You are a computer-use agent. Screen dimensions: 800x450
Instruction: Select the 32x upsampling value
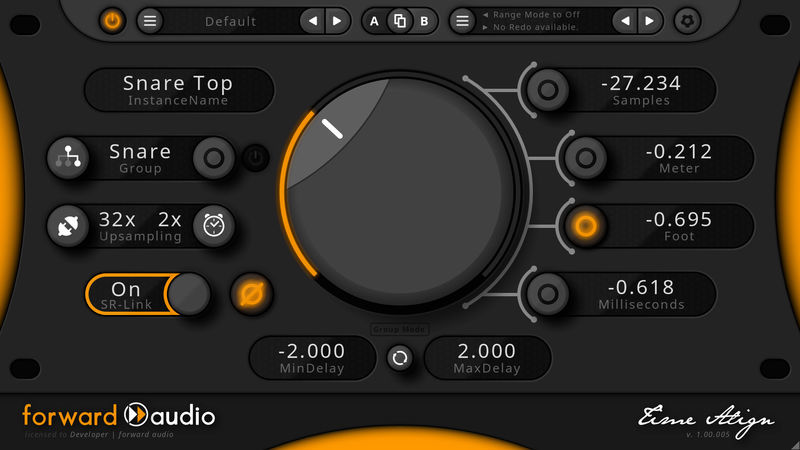click(x=117, y=220)
